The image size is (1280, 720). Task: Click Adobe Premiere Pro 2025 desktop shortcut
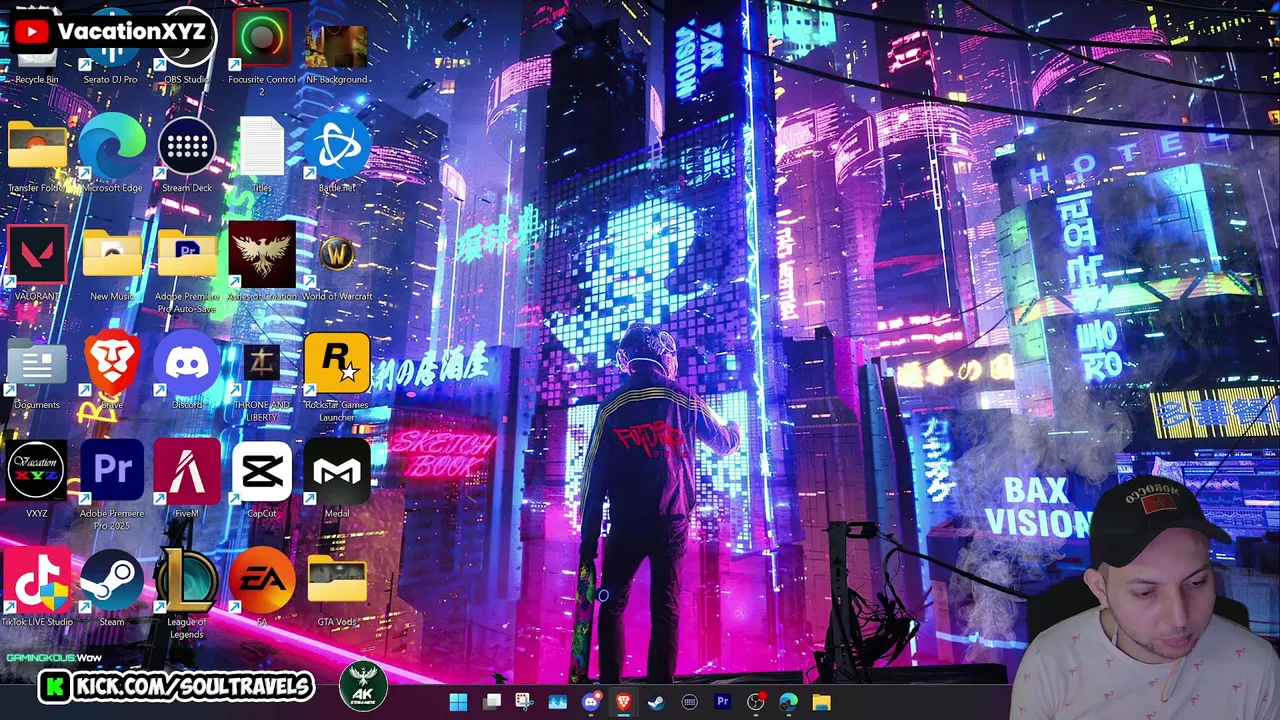(x=112, y=484)
